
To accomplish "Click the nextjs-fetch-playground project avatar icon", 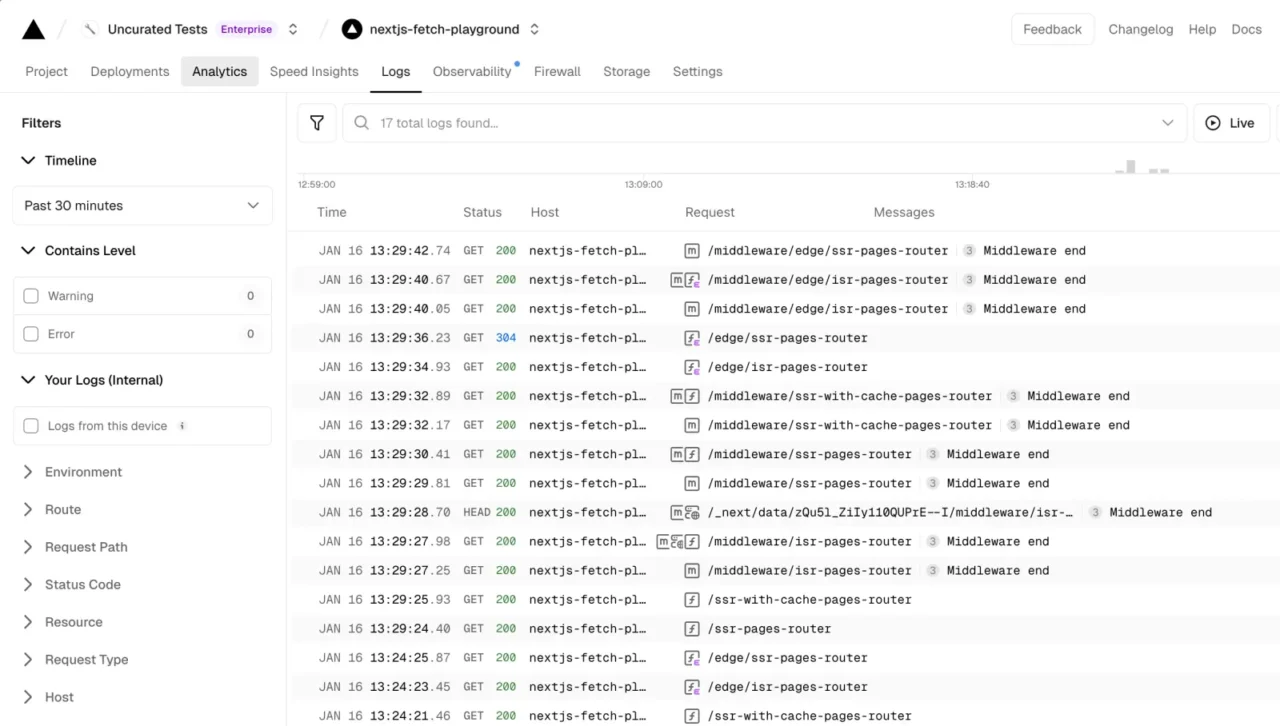I will click(352, 29).
